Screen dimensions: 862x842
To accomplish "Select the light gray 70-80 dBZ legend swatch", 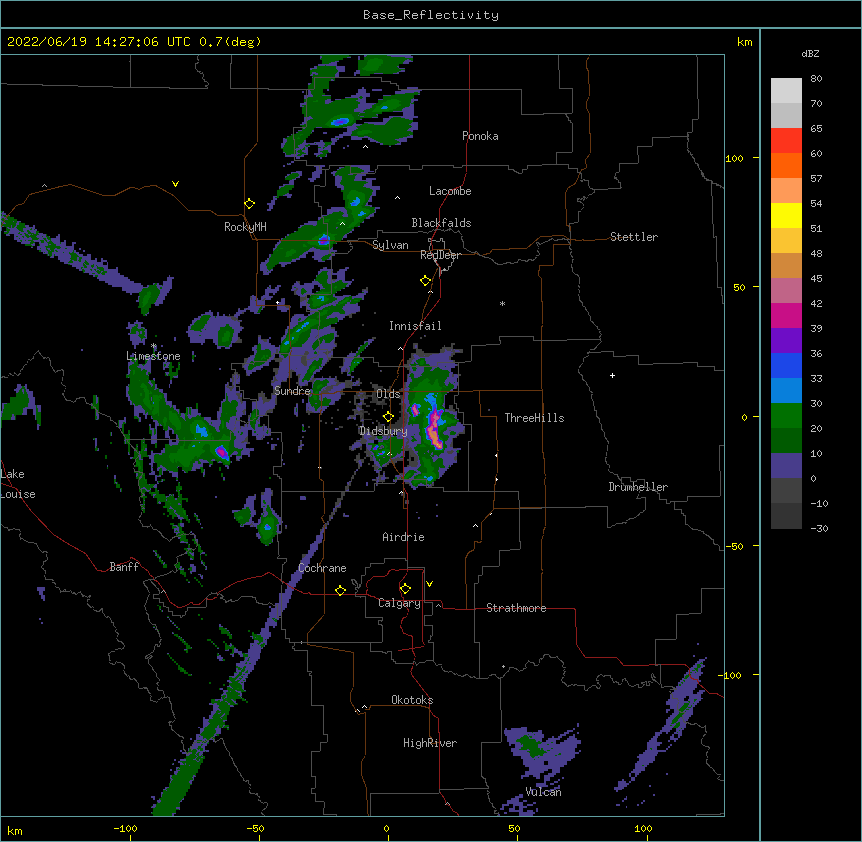I will coord(786,91).
